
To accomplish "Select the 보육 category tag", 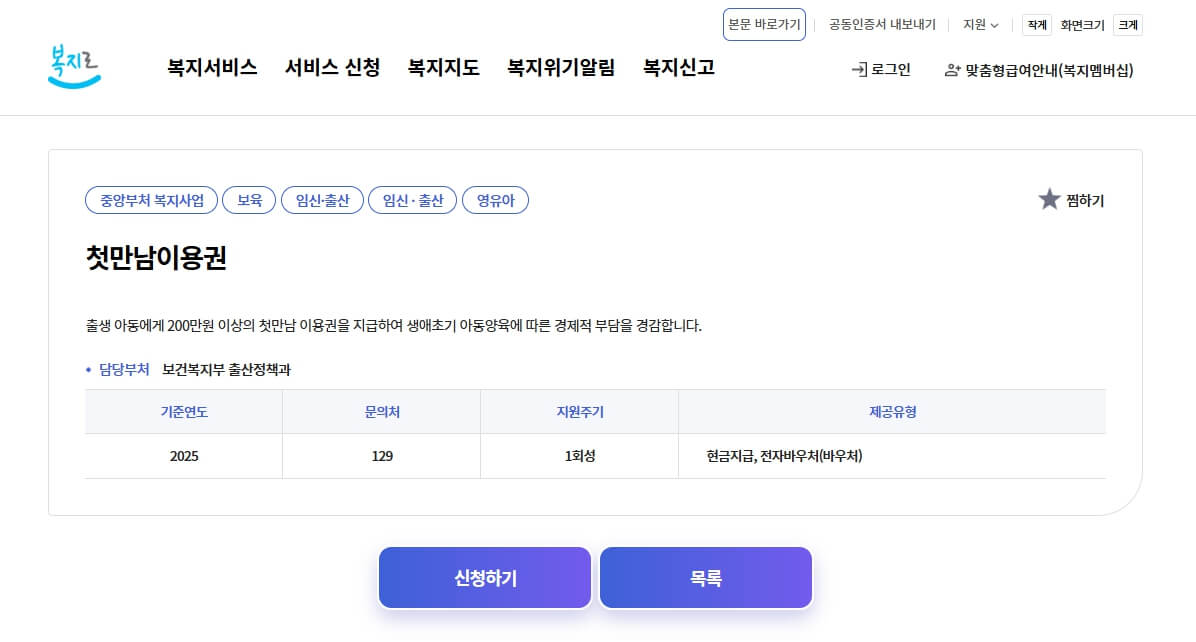I will (248, 199).
